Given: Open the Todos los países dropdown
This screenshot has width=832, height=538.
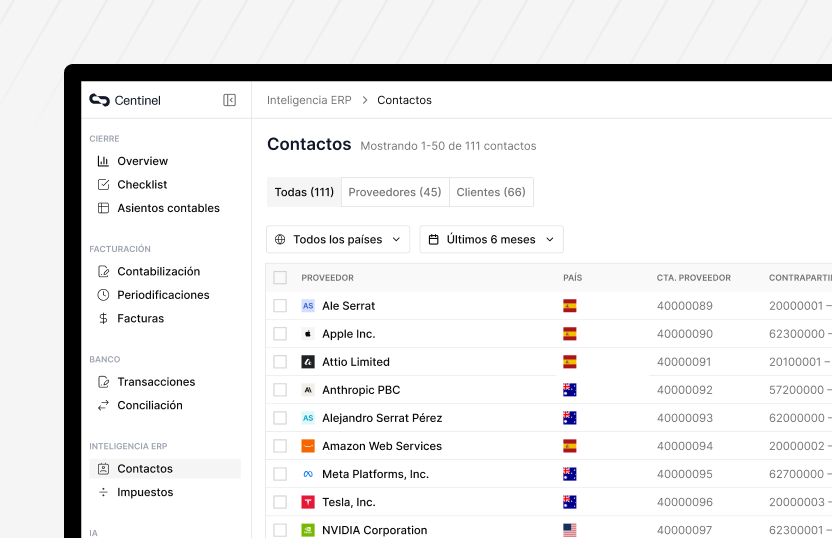Looking at the screenshot, I should coord(338,239).
